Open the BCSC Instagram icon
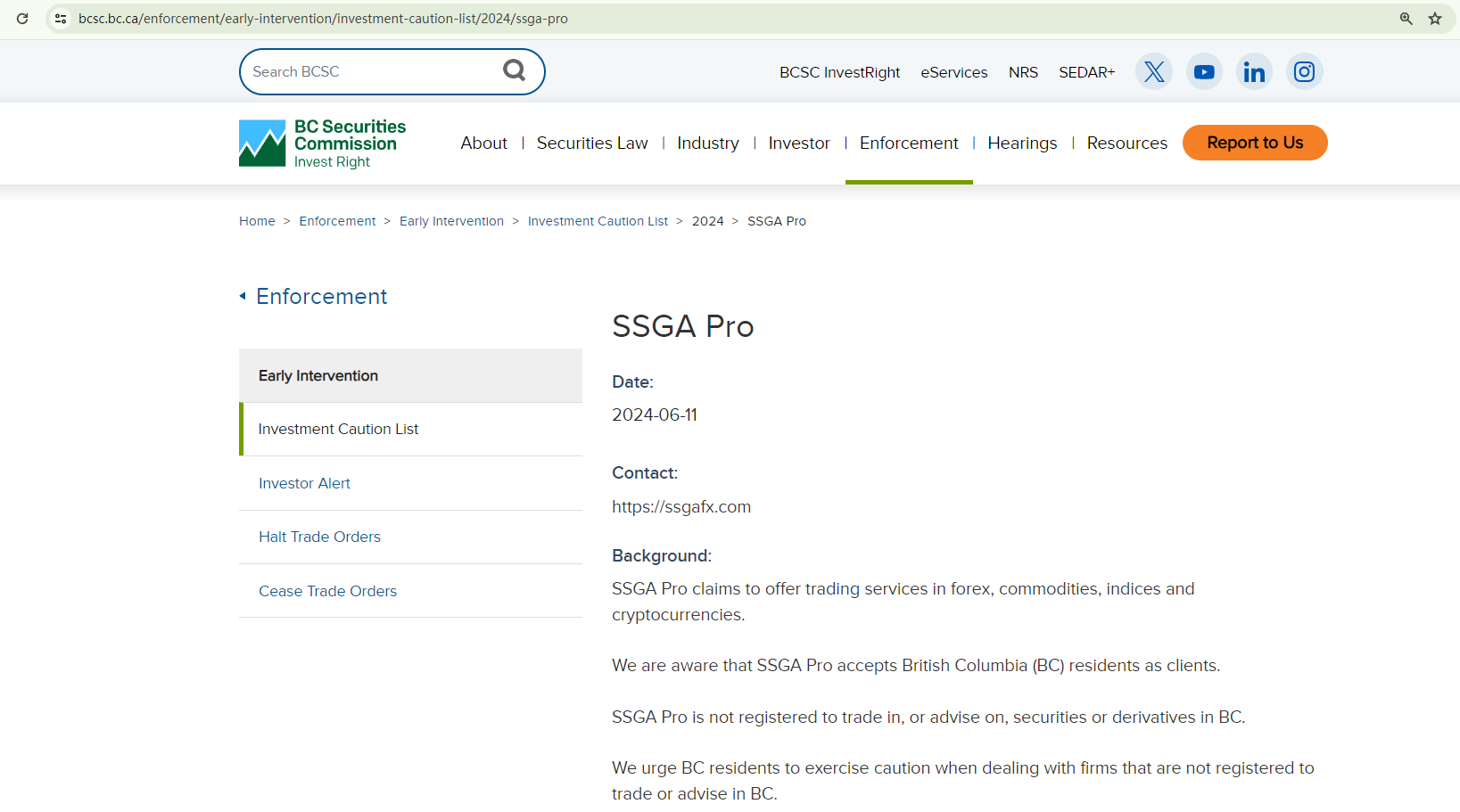1460x812 pixels. (x=1304, y=71)
